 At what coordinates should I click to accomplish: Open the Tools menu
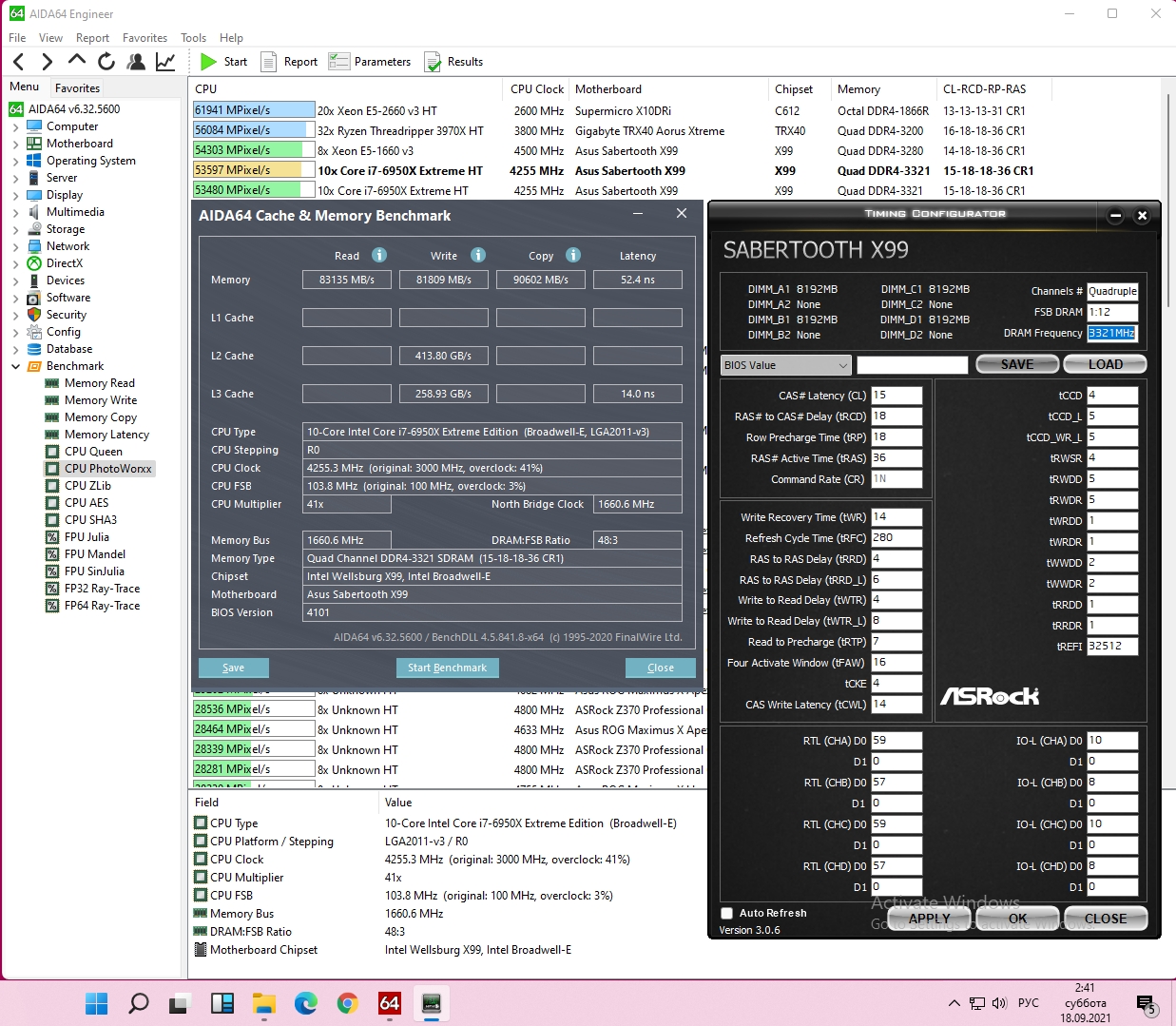[x=193, y=38]
